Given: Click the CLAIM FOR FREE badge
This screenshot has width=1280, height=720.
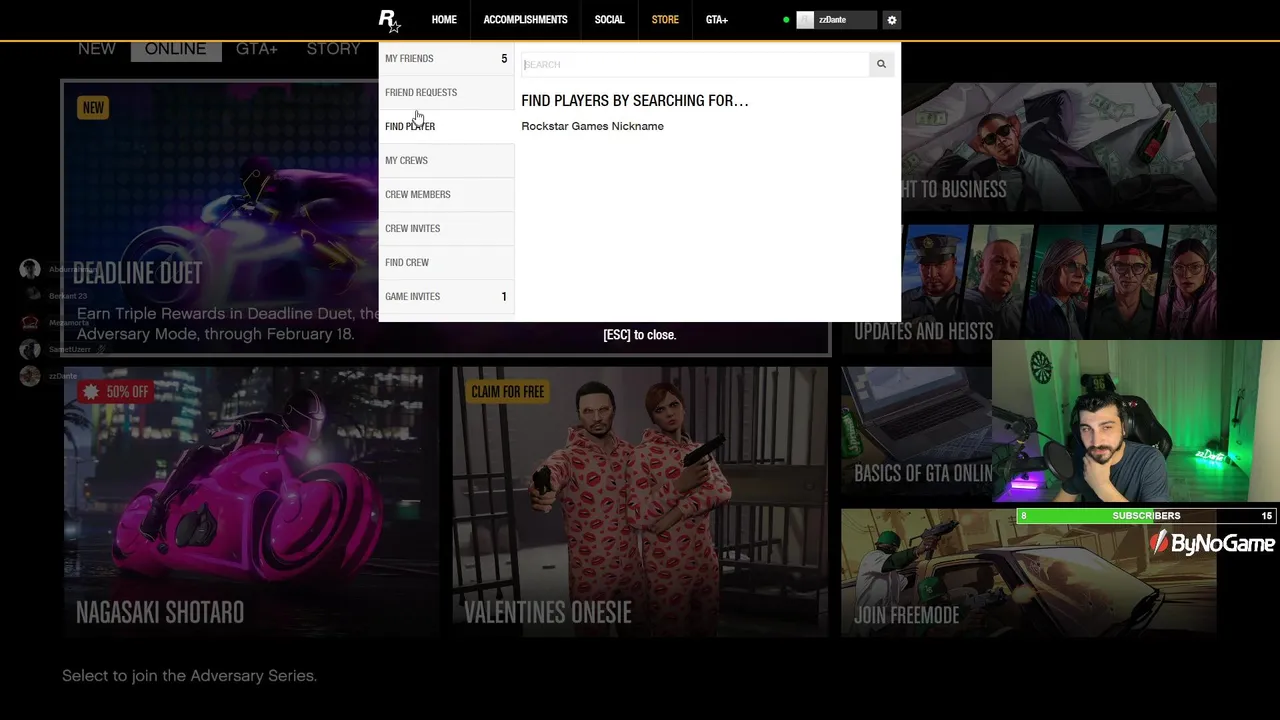Looking at the screenshot, I should (x=508, y=392).
